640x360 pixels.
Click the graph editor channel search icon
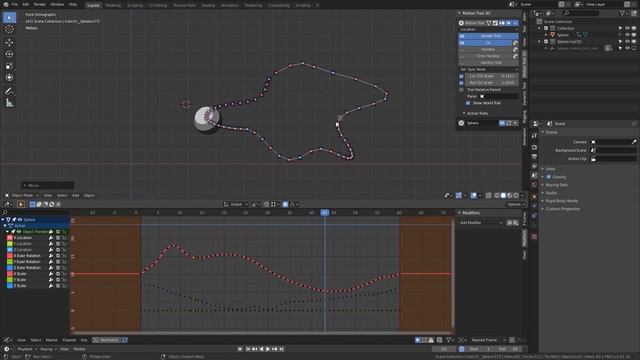tap(5, 212)
